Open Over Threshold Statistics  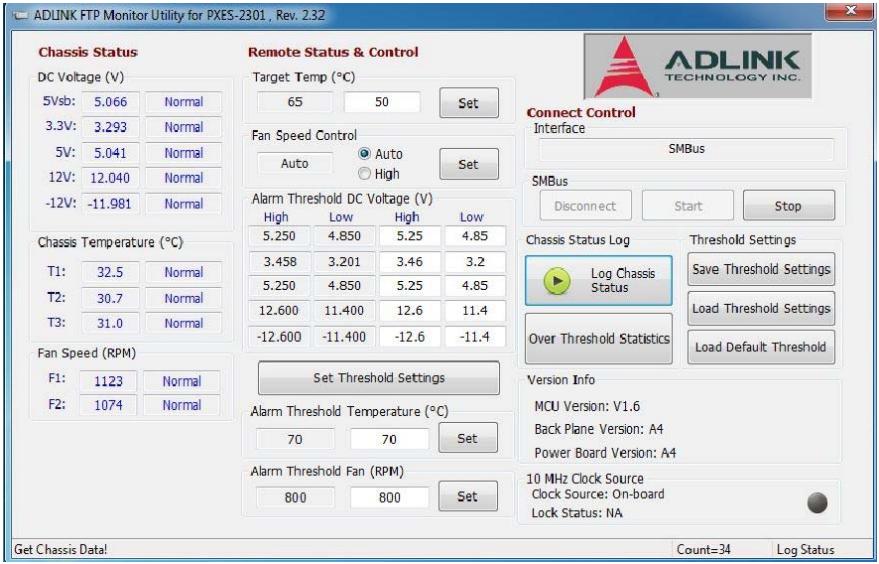[x=599, y=339]
